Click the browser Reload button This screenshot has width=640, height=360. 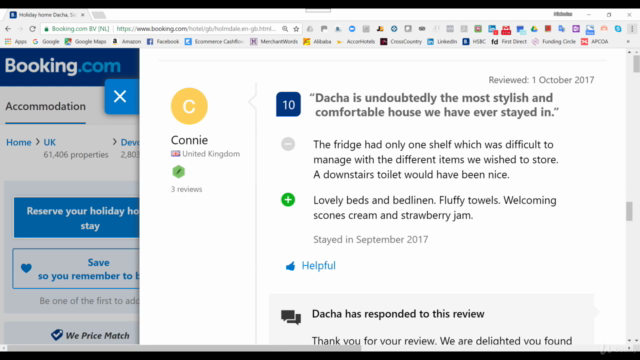point(33,29)
